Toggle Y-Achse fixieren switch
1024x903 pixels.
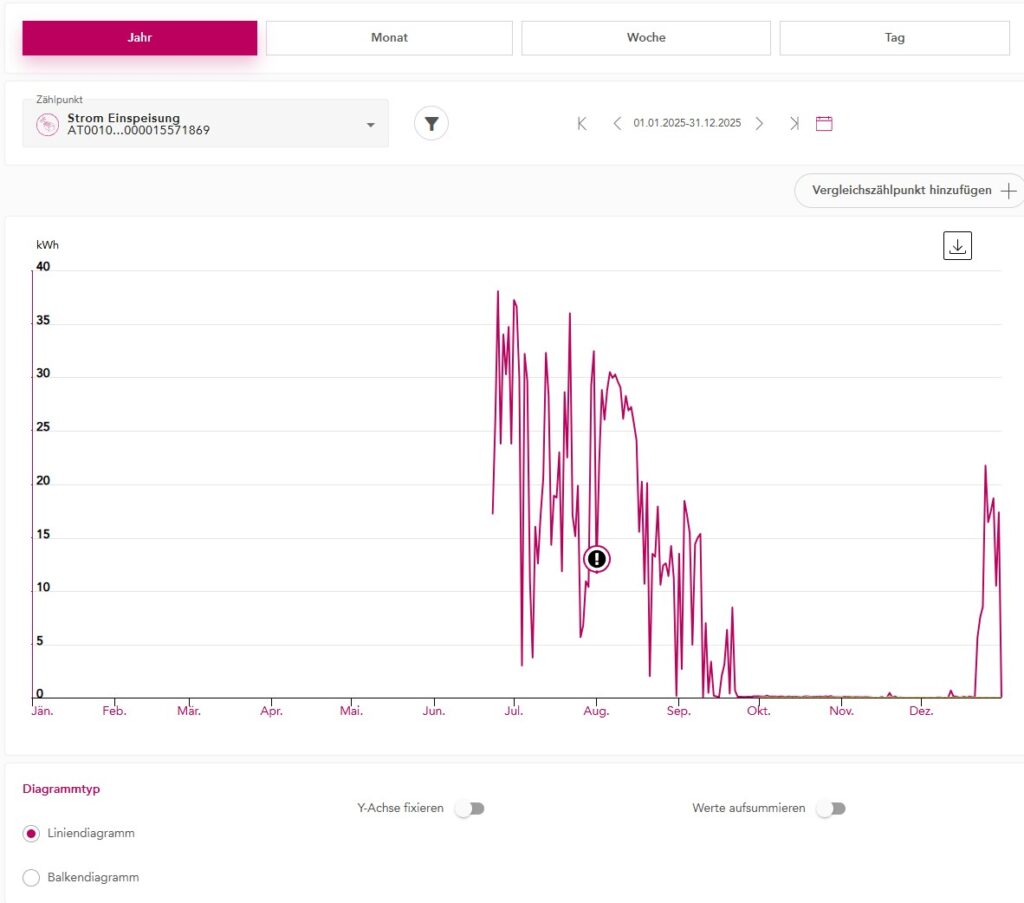(469, 808)
